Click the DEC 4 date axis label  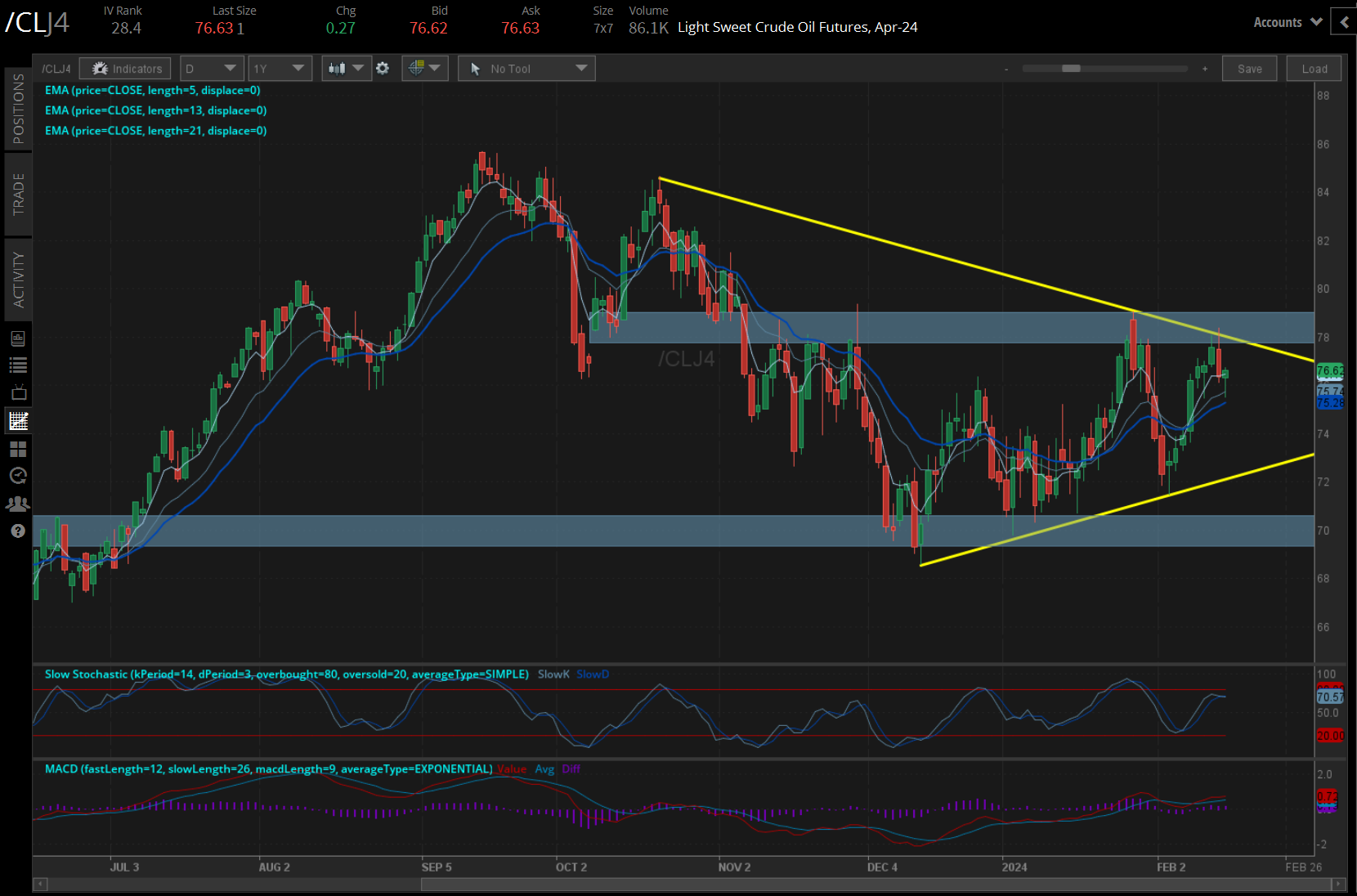coord(882,867)
